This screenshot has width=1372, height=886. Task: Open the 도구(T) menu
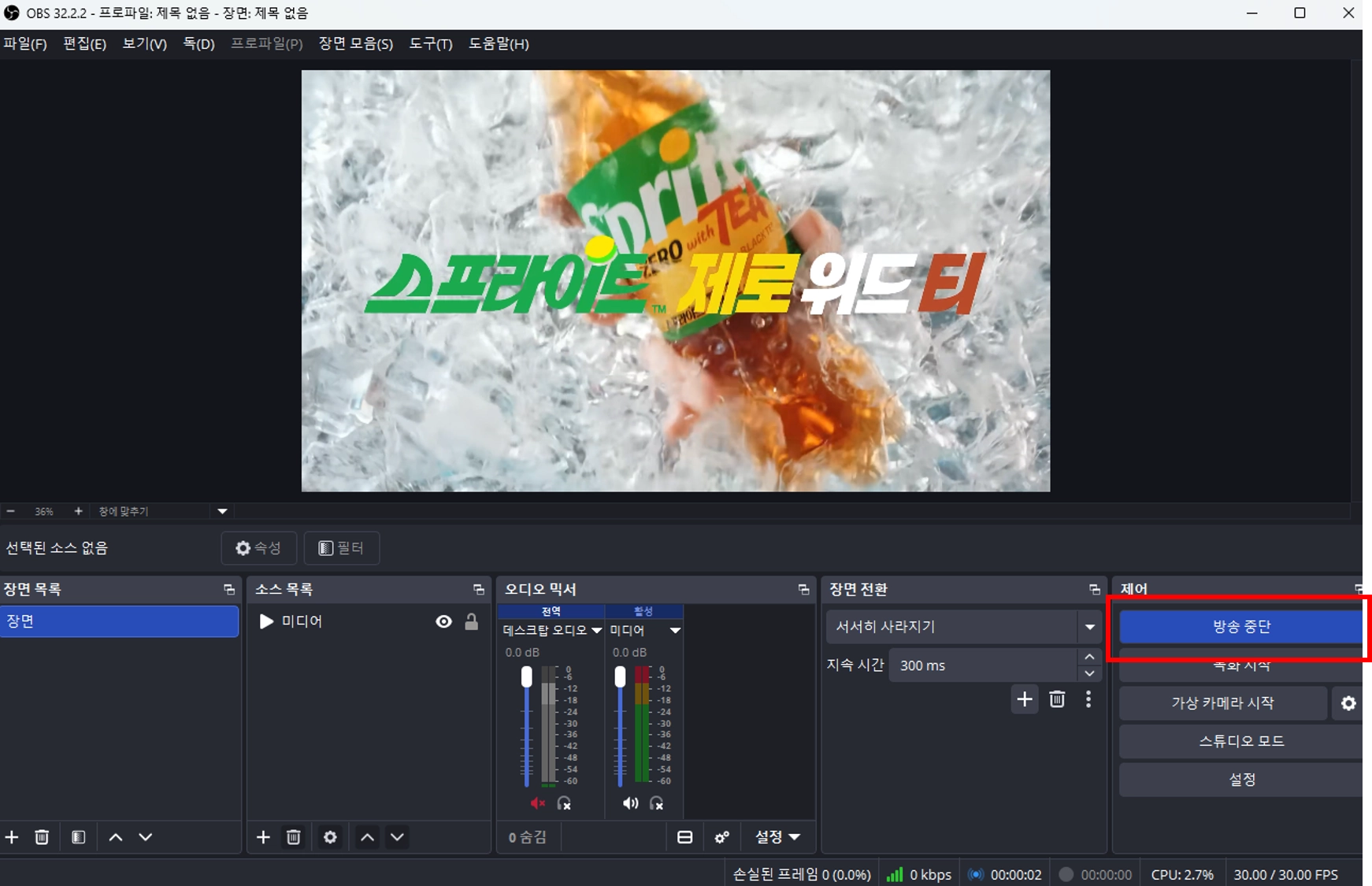click(x=431, y=44)
